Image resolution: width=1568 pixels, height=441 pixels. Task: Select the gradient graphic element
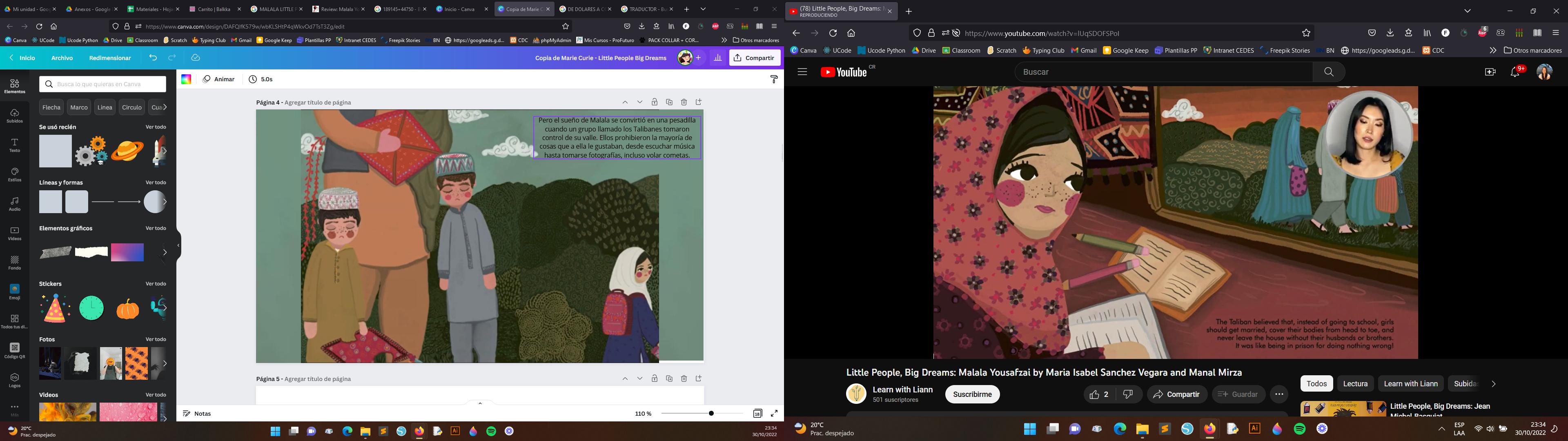tap(127, 252)
